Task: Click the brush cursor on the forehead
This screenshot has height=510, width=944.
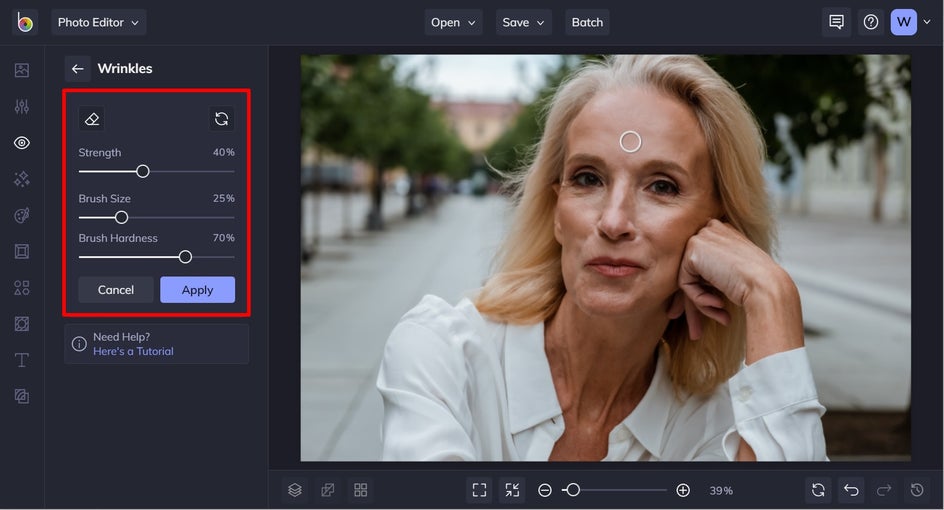Action: coord(630,141)
